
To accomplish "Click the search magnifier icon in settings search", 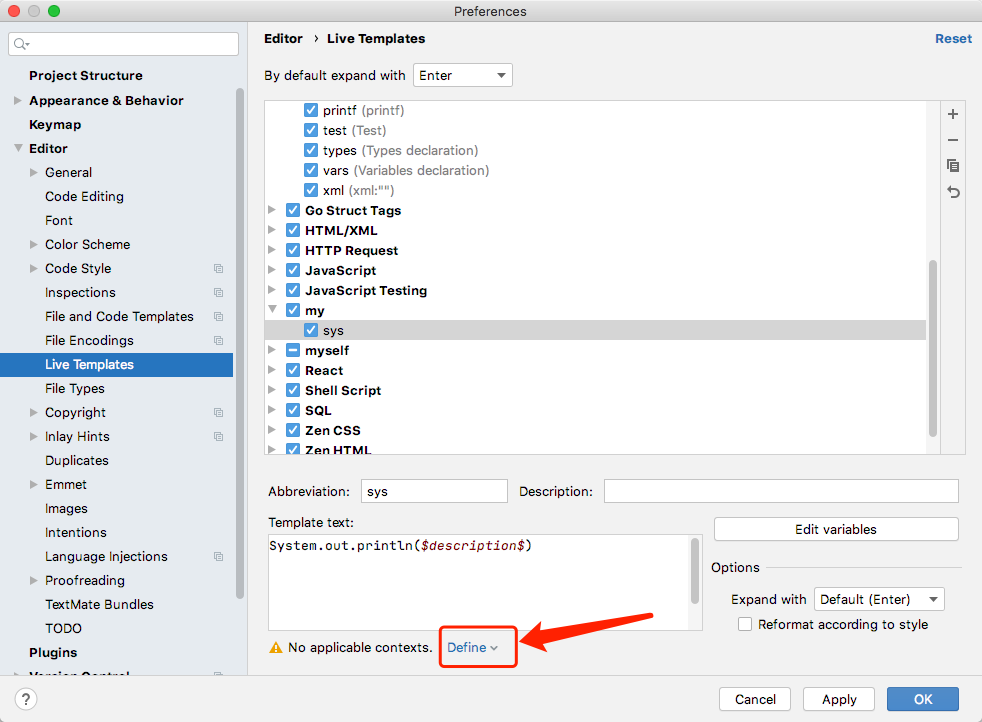I will 21,44.
